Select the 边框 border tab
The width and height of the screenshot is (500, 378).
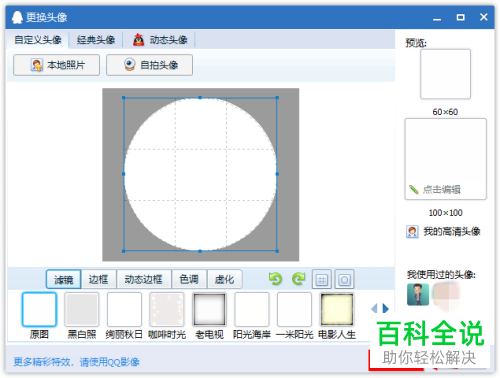pyautogui.click(x=98, y=279)
